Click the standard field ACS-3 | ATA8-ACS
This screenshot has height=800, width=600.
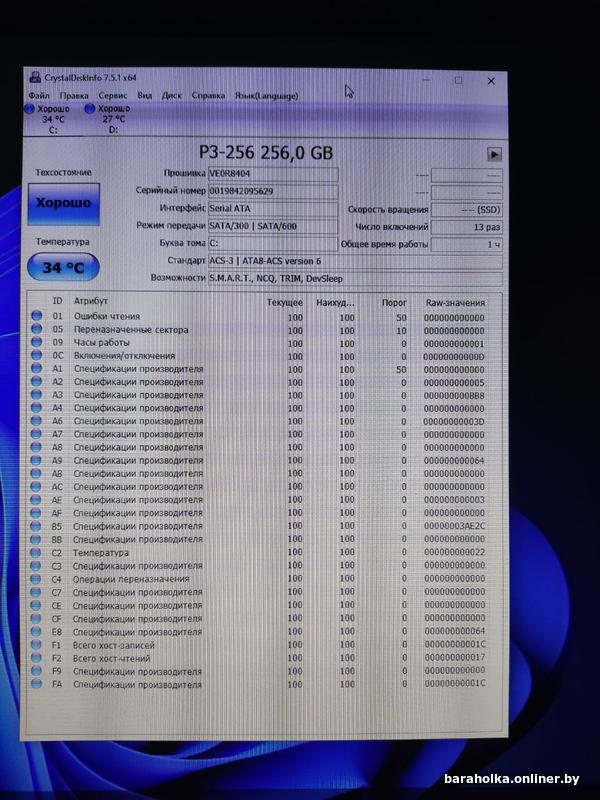click(355, 261)
